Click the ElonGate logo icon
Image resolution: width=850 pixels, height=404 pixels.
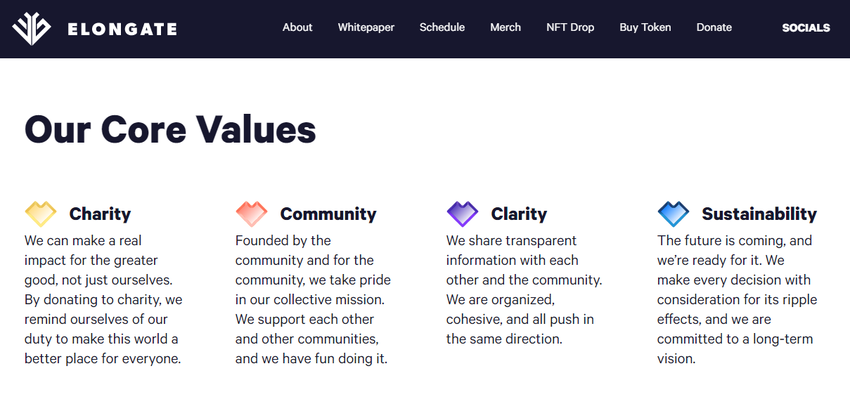point(34,28)
